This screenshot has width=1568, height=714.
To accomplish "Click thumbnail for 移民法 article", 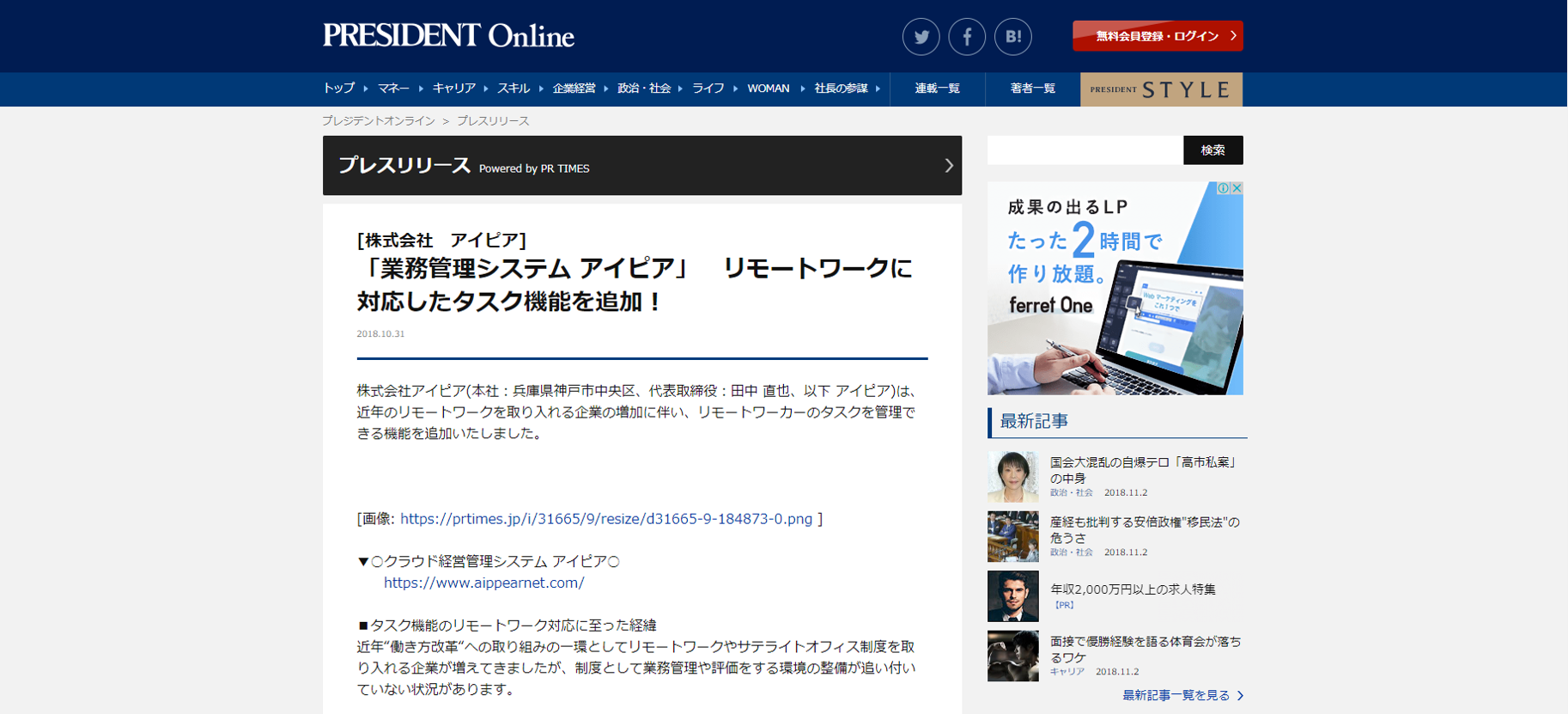I will [x=1013, y=537].
